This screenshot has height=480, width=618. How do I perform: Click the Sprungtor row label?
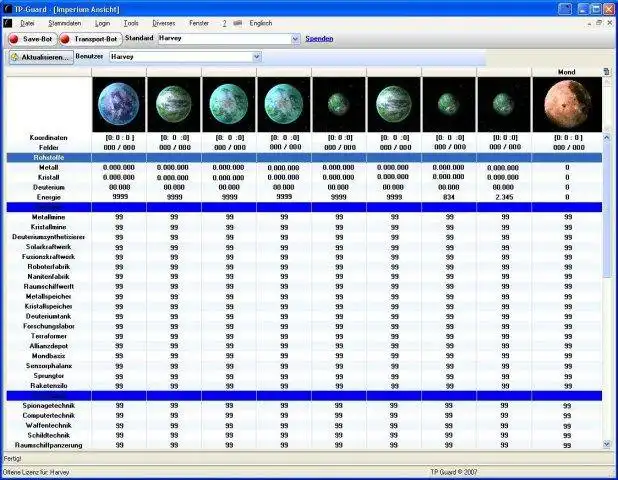(48, 376)
